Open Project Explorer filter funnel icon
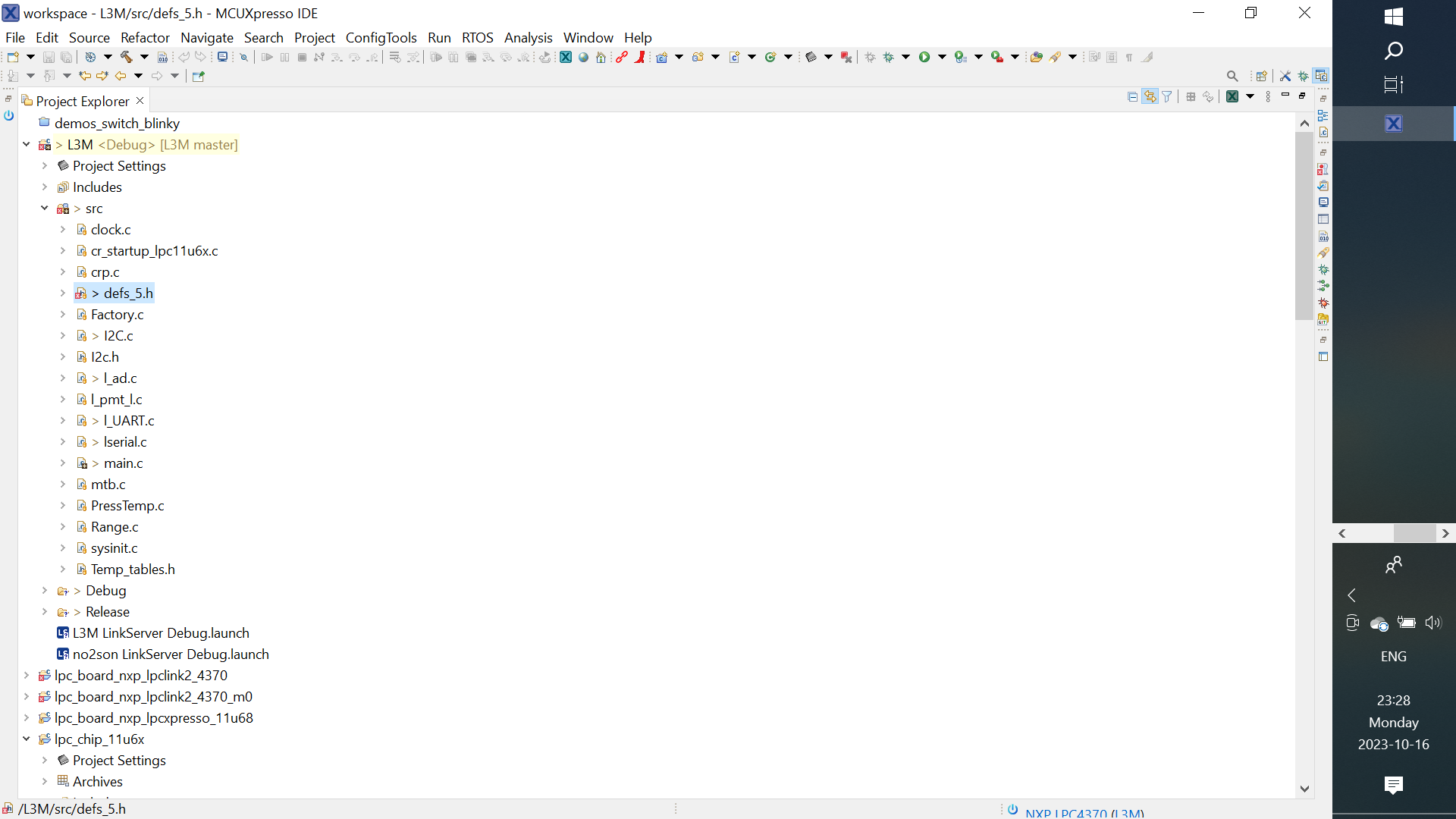 point(1168,96)
